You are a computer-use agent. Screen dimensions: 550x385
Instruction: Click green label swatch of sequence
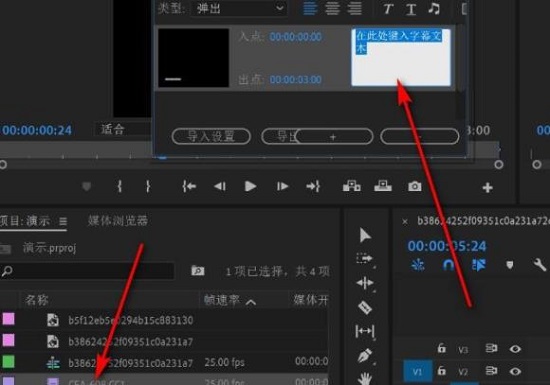click(x=8, y=362)
